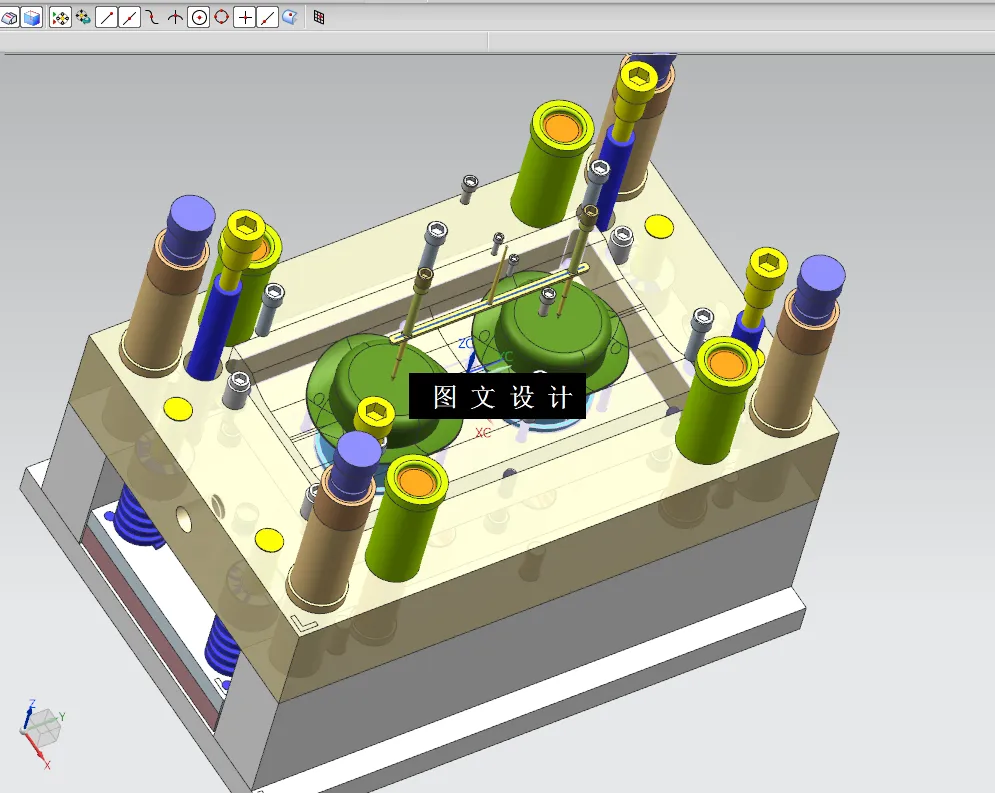This screenshot has height=793, width=995.
Task: Click the Y axis on the orientation triad
Action: [60, 717]
